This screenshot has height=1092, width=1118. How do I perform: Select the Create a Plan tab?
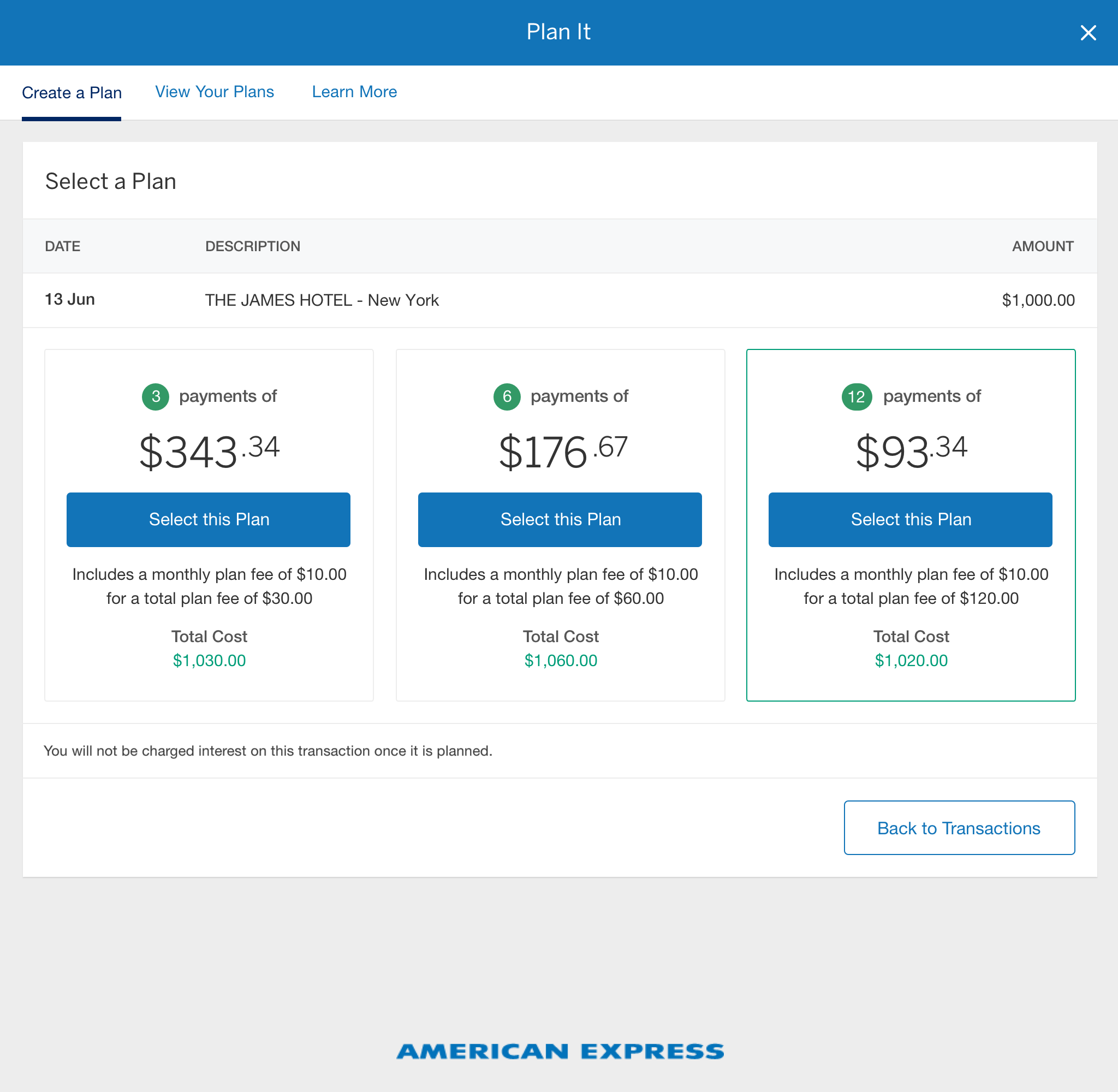click(71, 92)
